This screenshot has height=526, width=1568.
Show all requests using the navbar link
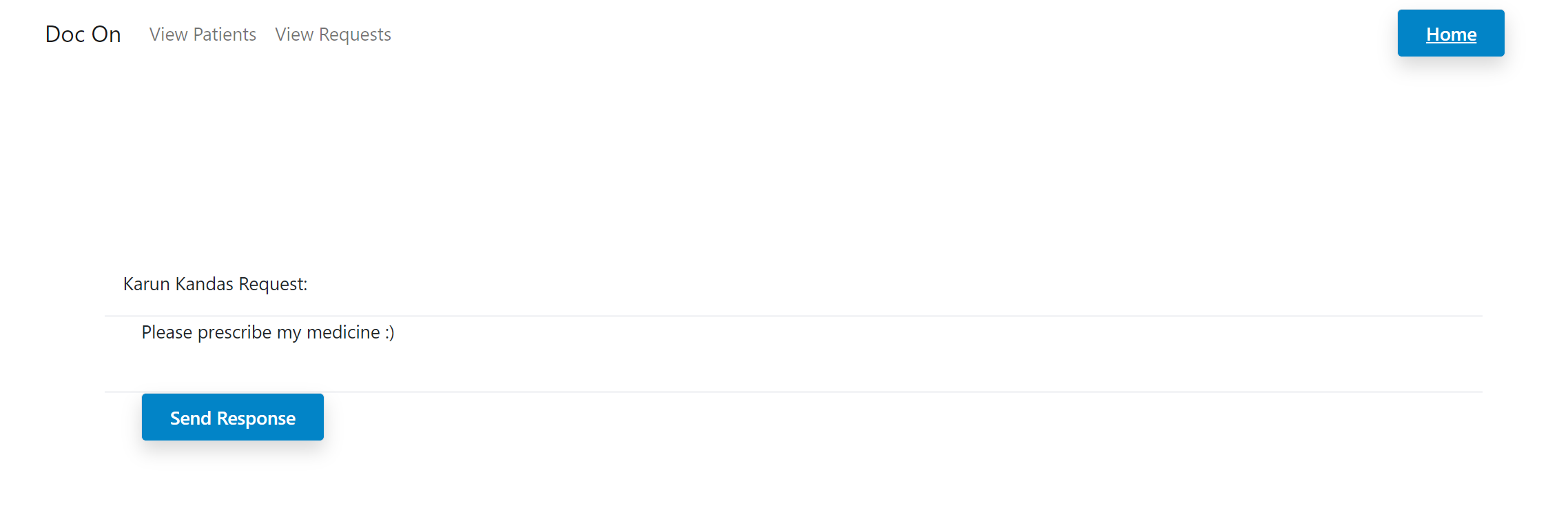tap(333, 34)
